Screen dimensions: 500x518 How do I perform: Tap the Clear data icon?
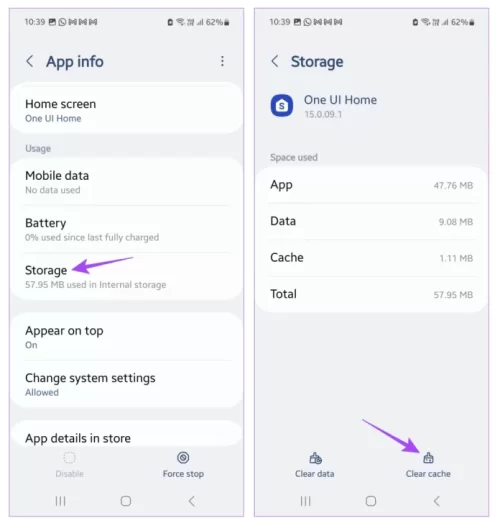(x=315, y=458)
